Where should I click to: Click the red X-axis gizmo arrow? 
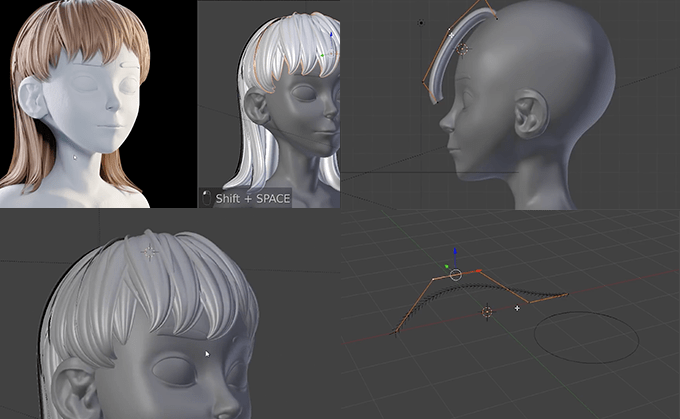point(476,271)
